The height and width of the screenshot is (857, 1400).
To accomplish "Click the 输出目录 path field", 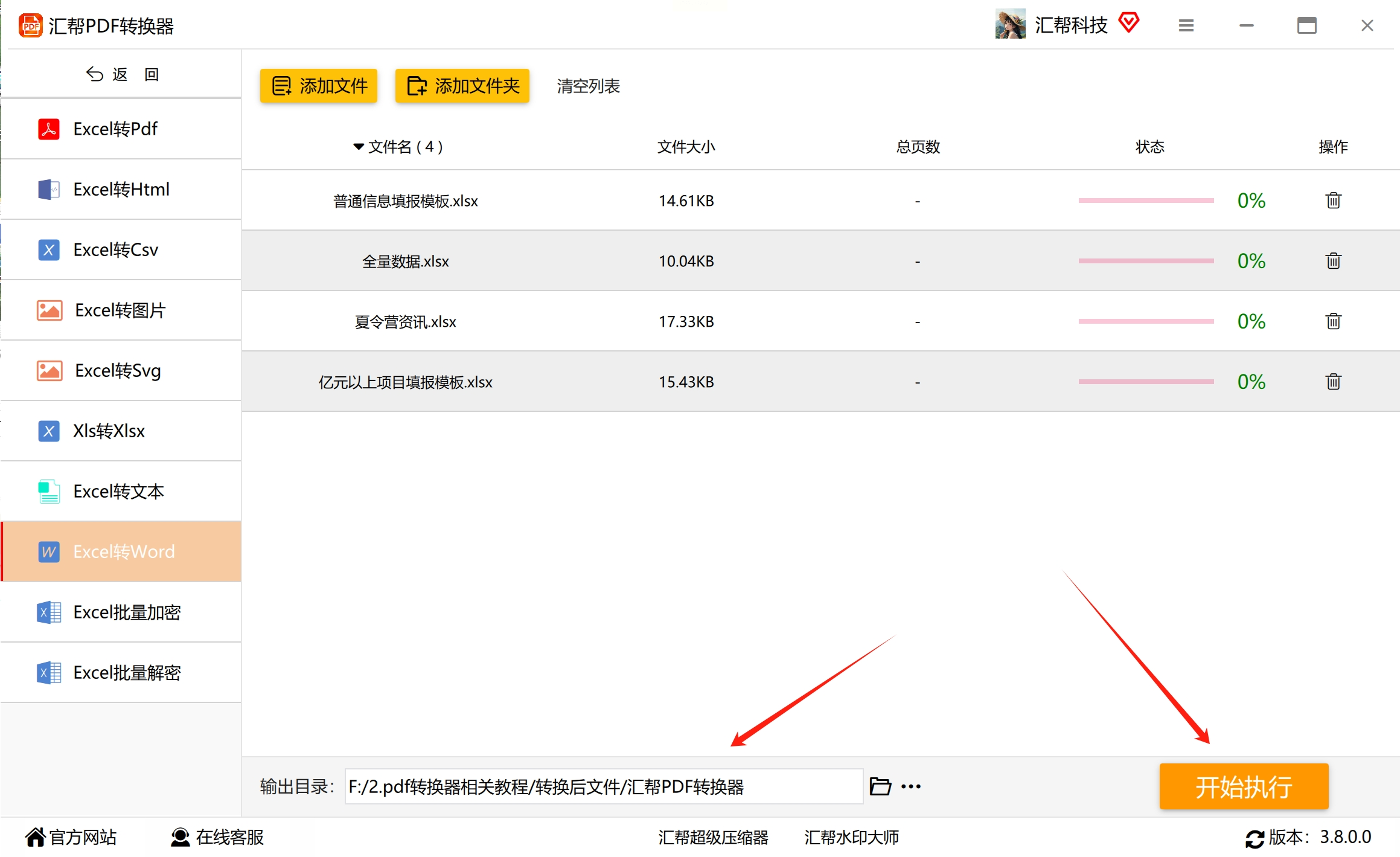I will coord(603,786).
